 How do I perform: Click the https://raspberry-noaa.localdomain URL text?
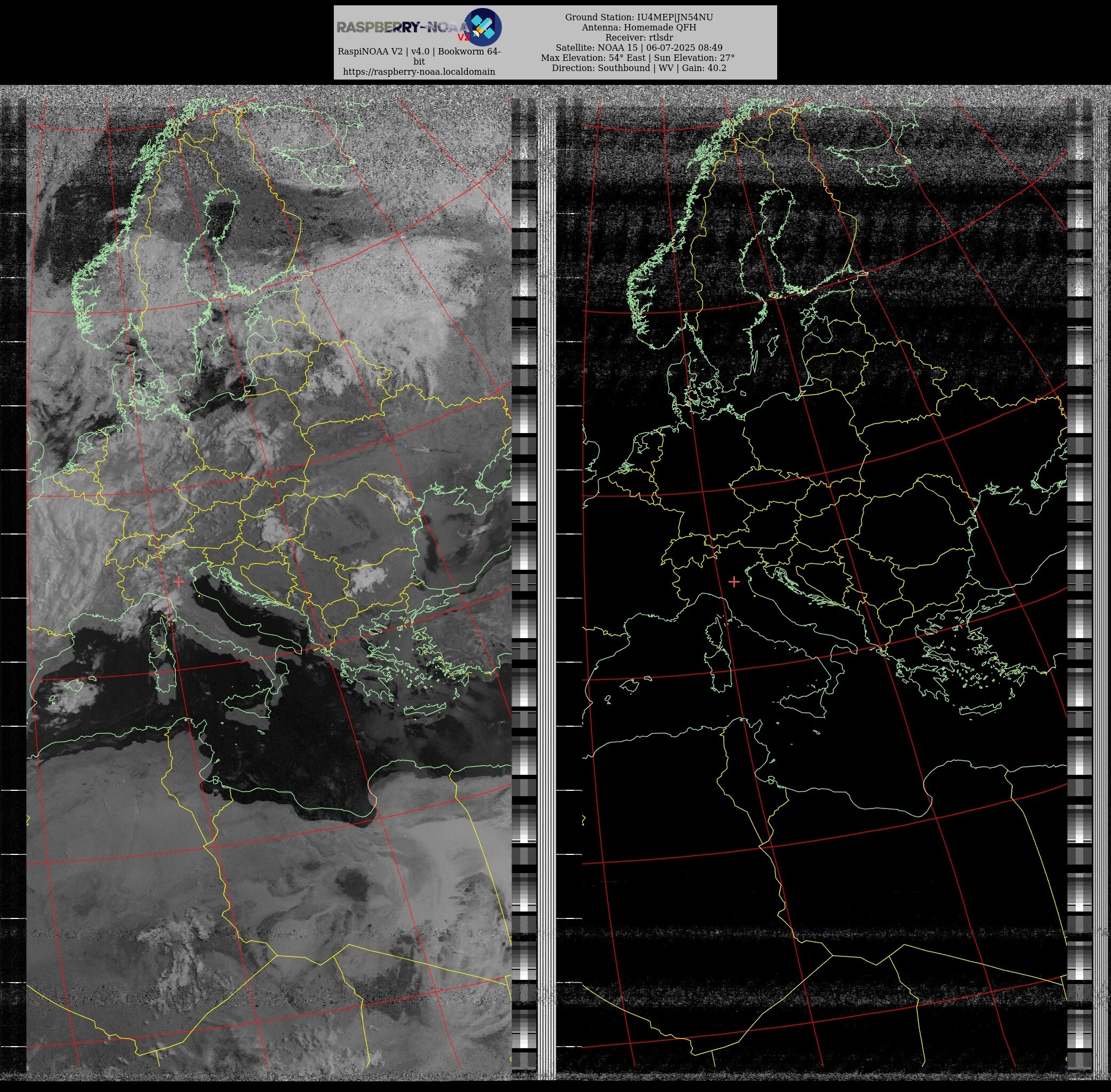pos(419,72)
